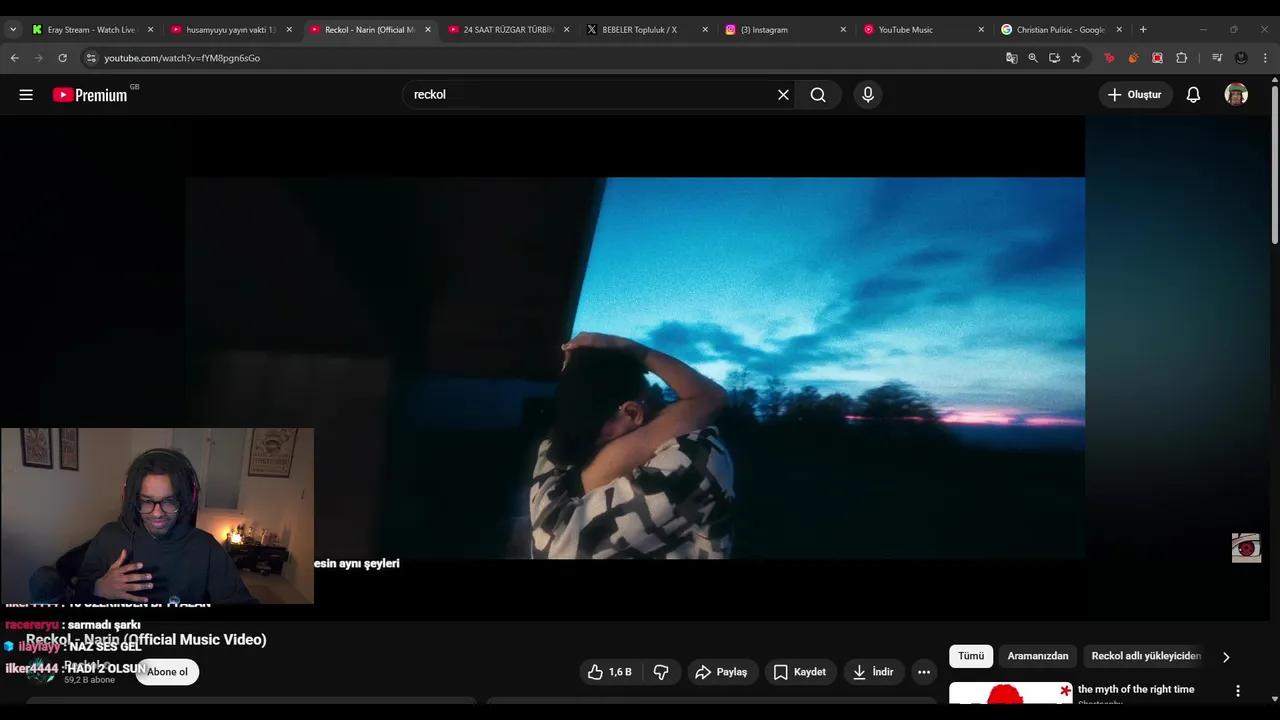Click on the playing music video
1280x720 pixels.
[635, 368]
